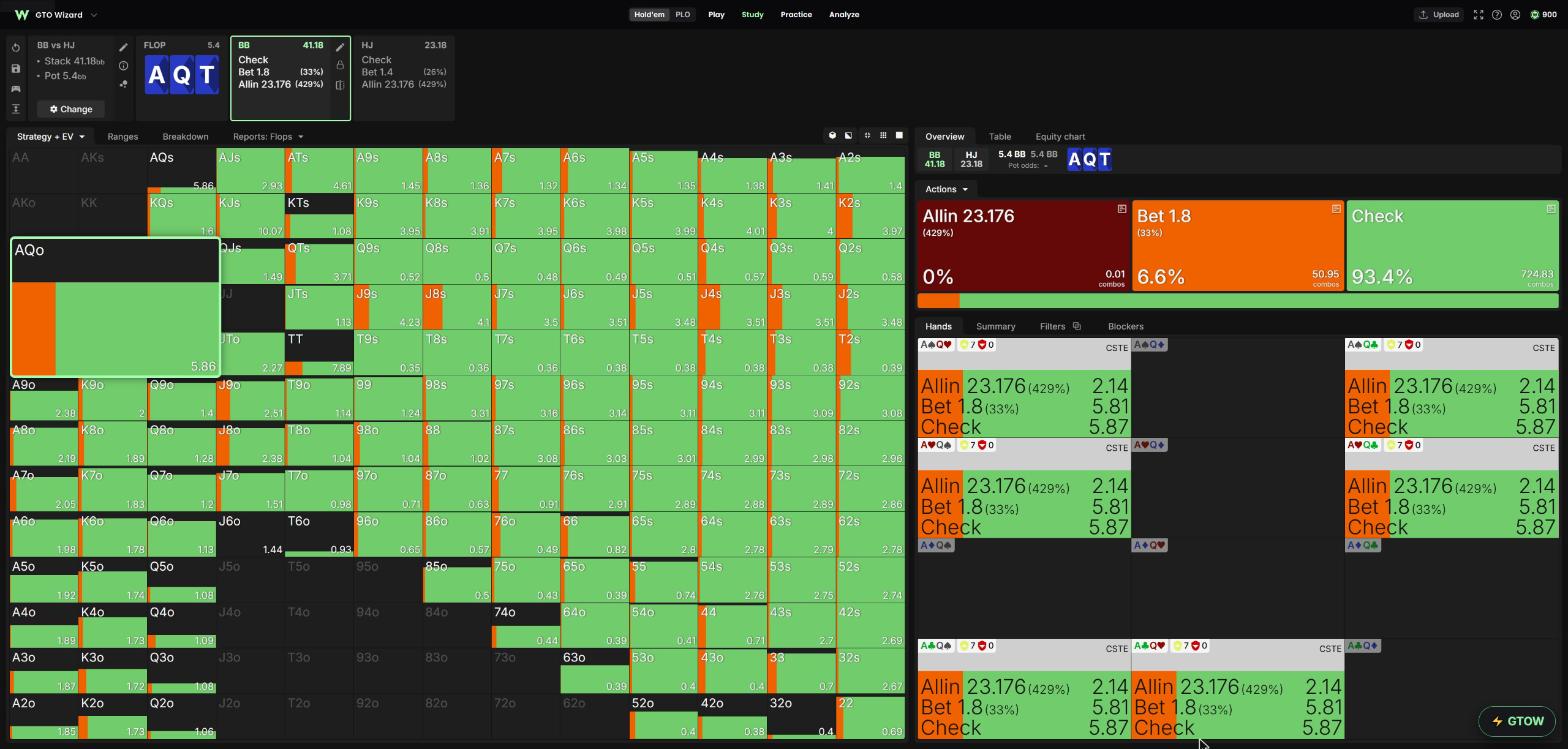The height and width of the screenshot is (749, 1568).
Task: Switch to the Blockers tab
Action: pos(1125,327)
